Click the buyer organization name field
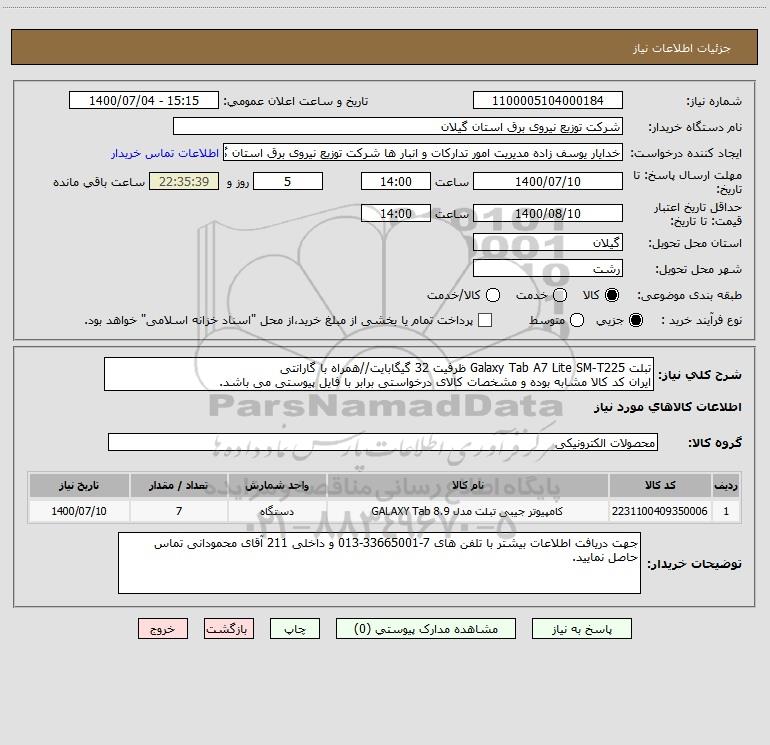The image size is (770, 745). pyautogui.click(x=398, y=126)
